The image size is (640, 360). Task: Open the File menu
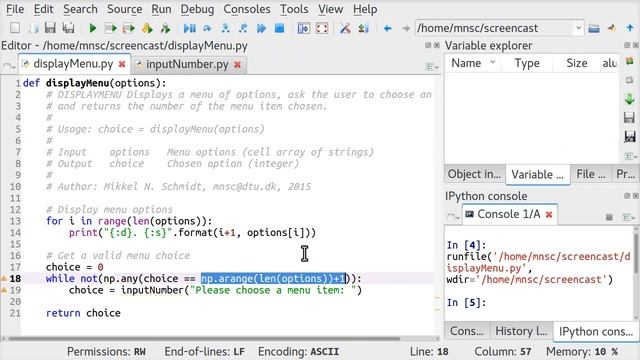click(15, 9)
